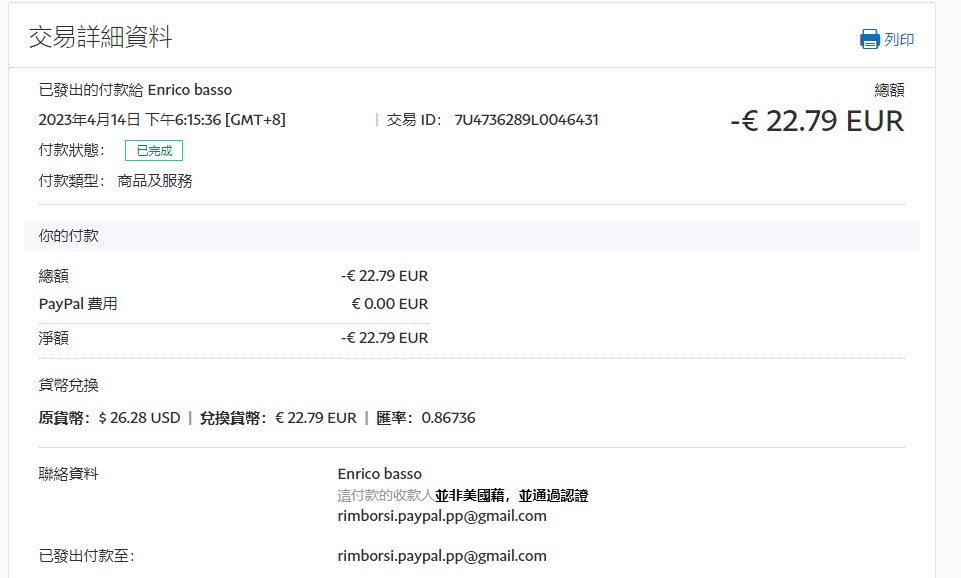Screen dimensions: 961x578
Task: Click the 已完成 status badge
Action: [154, 151]
